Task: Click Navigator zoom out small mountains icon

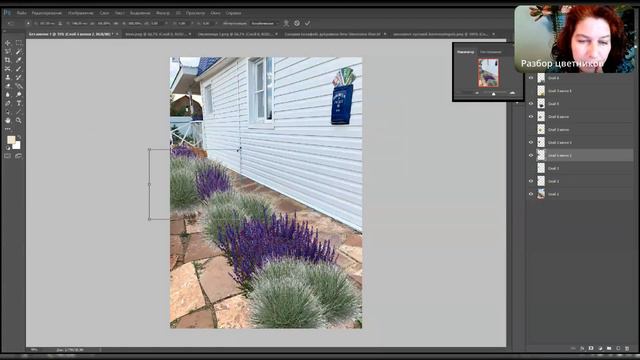Action: 477,93
